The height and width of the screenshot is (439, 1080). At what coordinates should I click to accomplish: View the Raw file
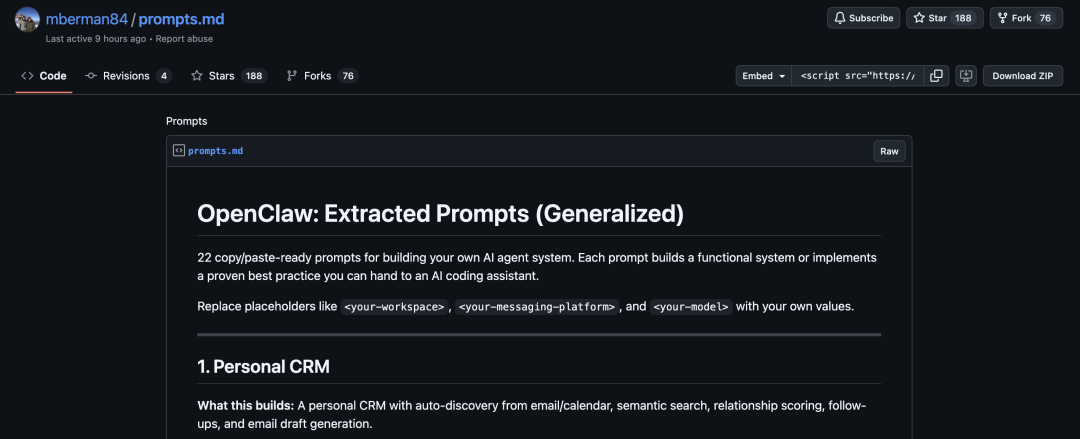[889, 151]
